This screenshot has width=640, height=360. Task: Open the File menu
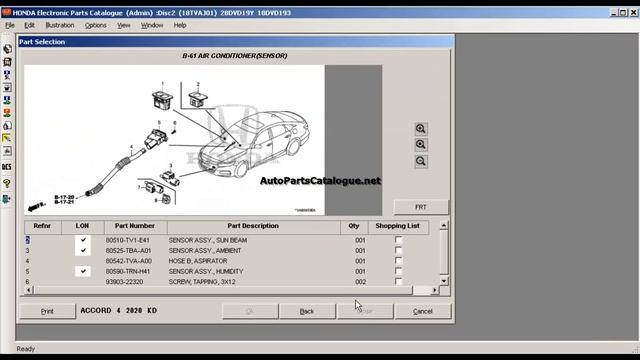10,25
